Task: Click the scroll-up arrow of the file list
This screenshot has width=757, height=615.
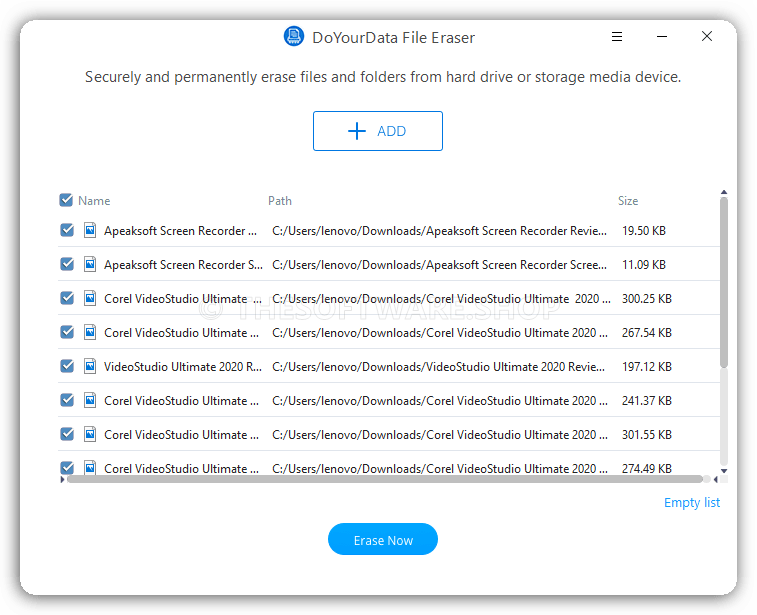Action: 724,192
